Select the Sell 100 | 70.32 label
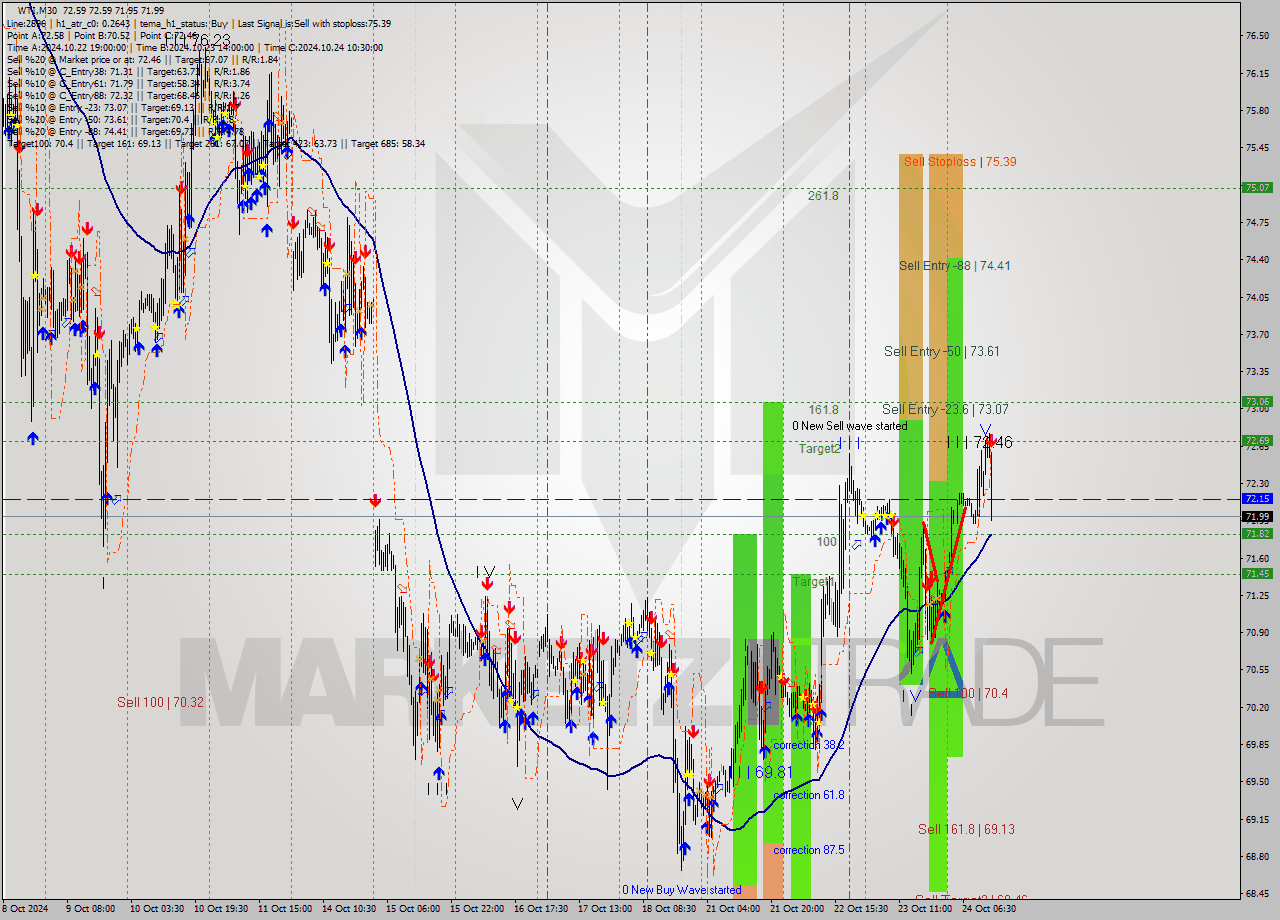Screen dimensions: 1280x920 160,702
